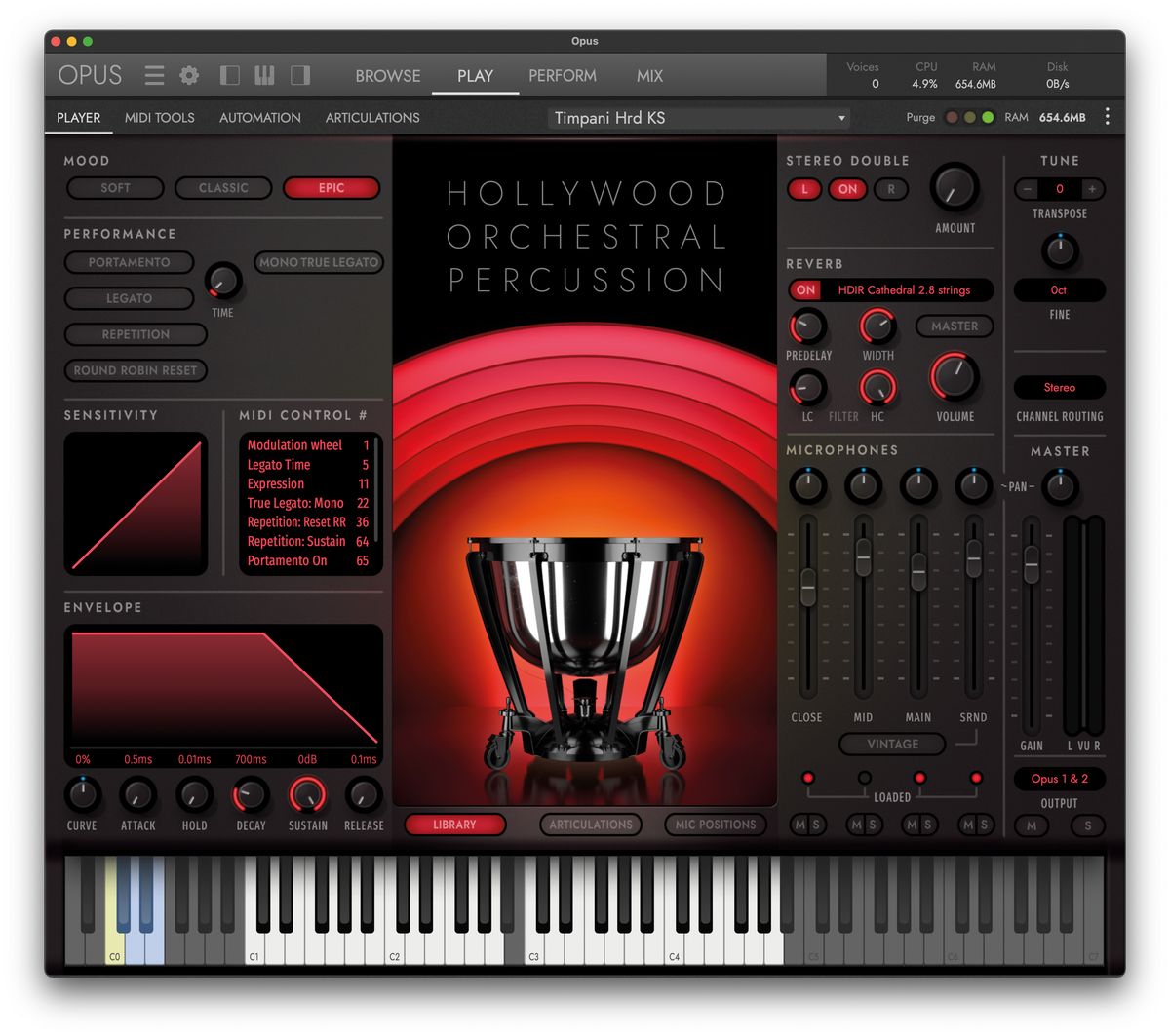Open the settings gear in the top toolbar
Image resolution: width=1170 pixels, height=1036 pixels.
189,74
